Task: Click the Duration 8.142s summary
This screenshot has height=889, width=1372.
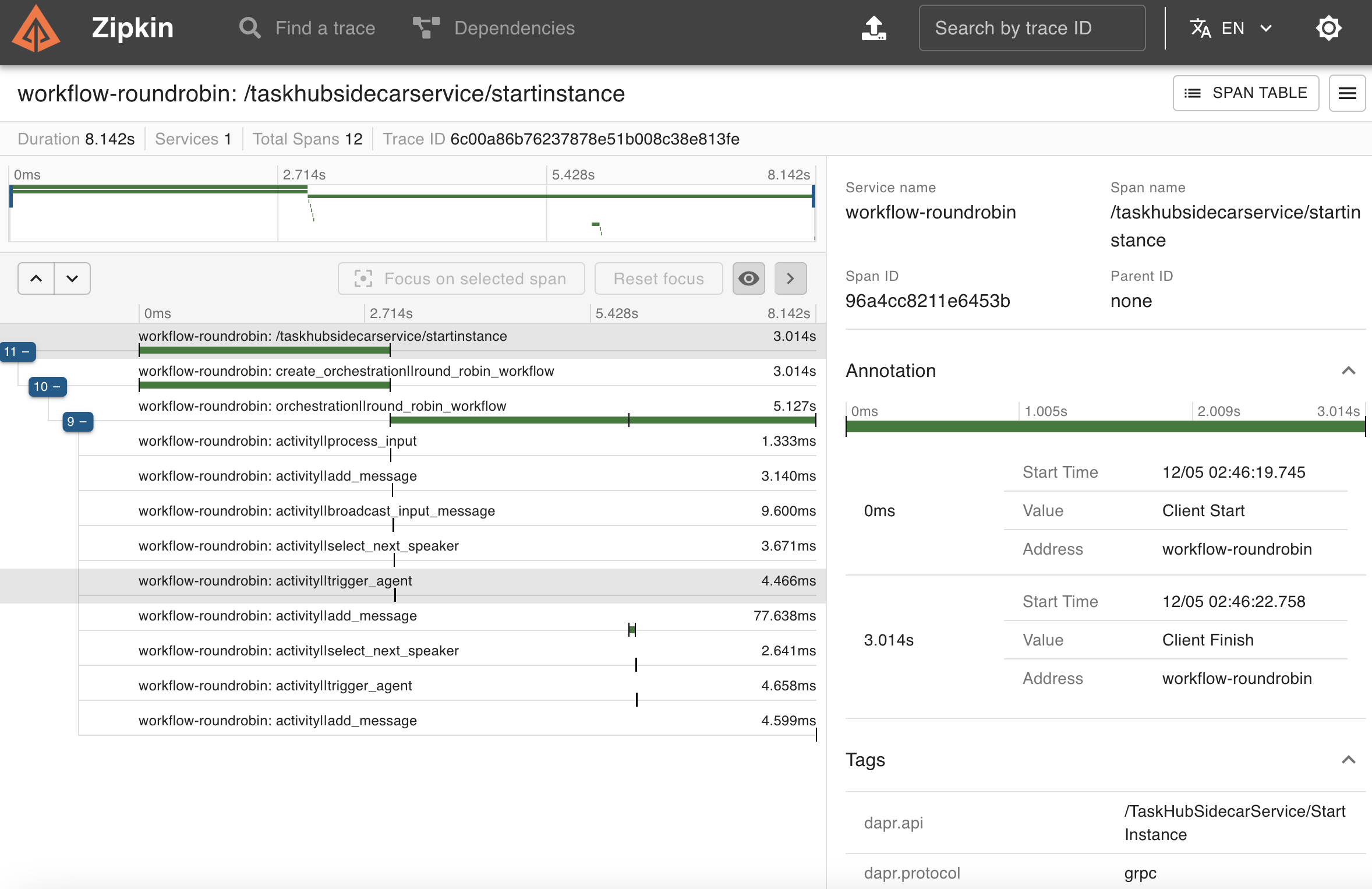Action: 76,139
